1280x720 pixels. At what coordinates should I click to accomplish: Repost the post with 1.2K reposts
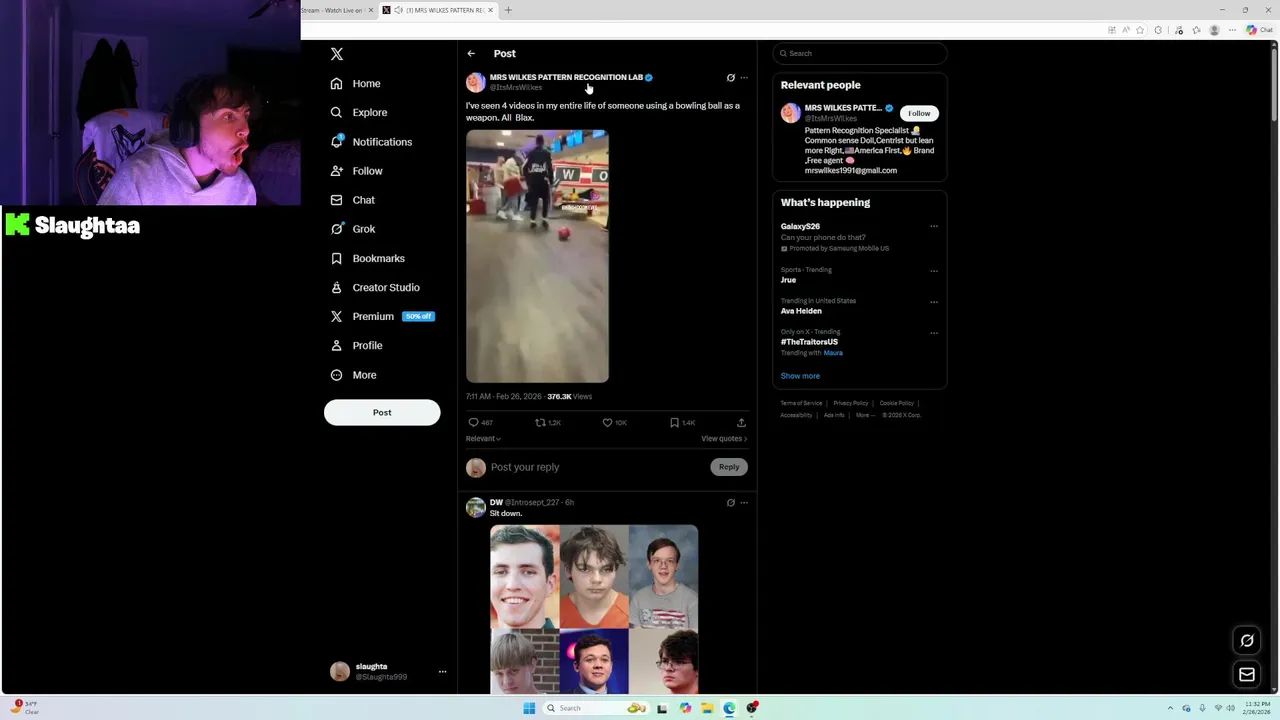pos(548,423)
